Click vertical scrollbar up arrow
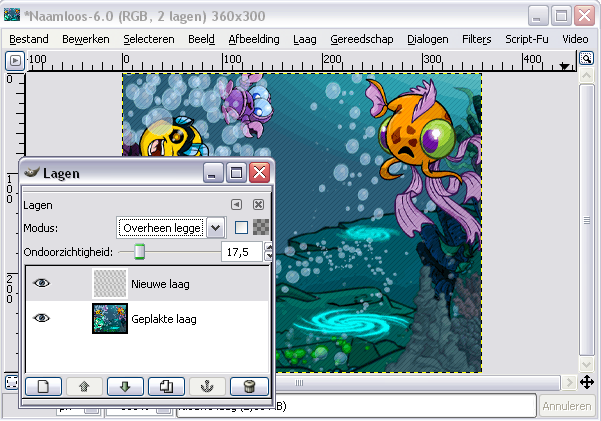 click(587, 76)
